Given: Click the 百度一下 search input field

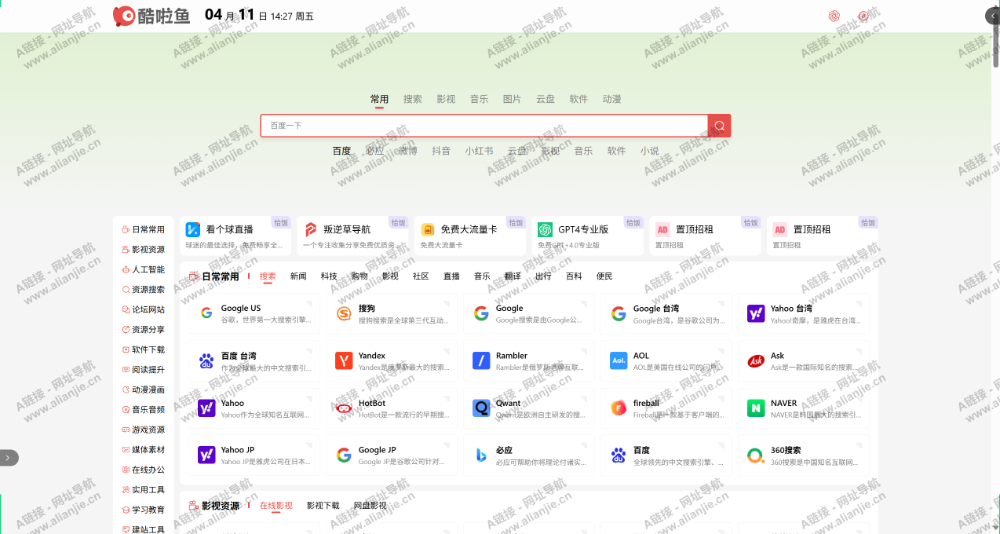Looking at the screenshot, I should (x=484, y=126).
